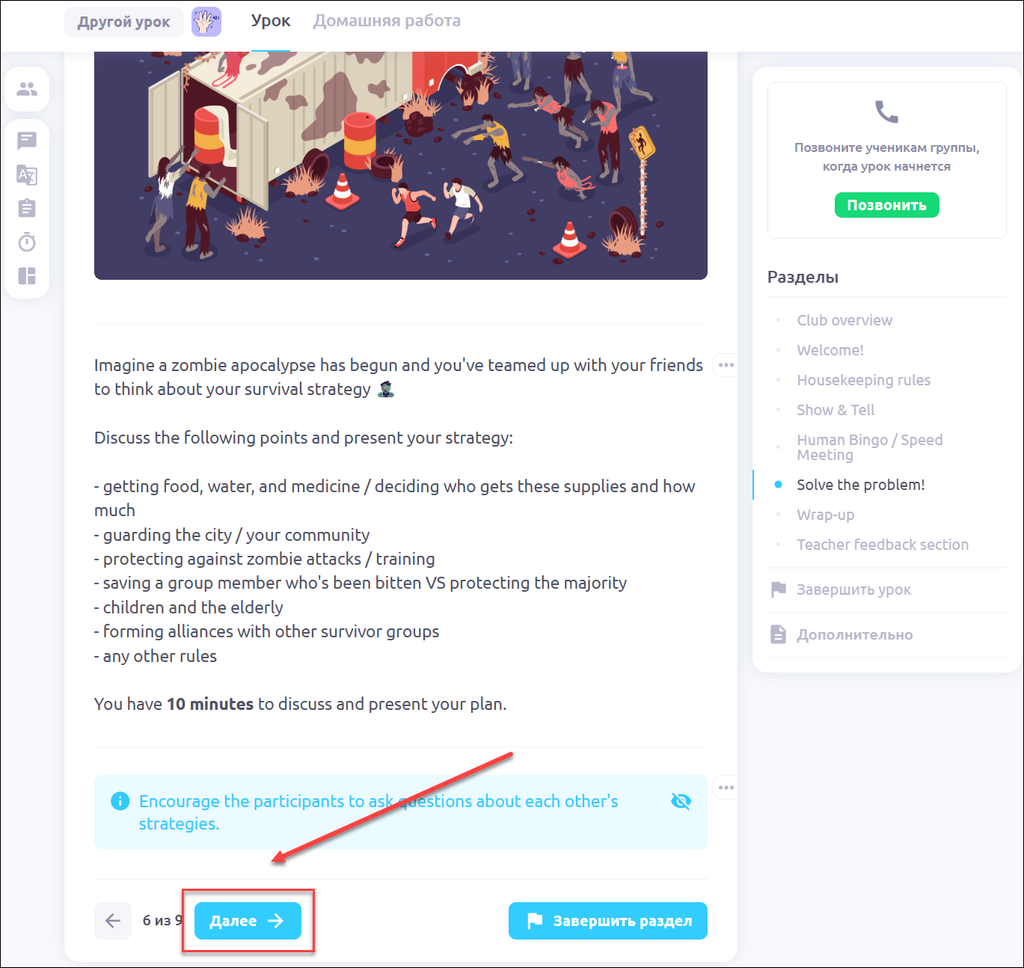This screenshot has height=968, width=1024.
Task: Click the phone handset icon
Action: pos(886,112)
